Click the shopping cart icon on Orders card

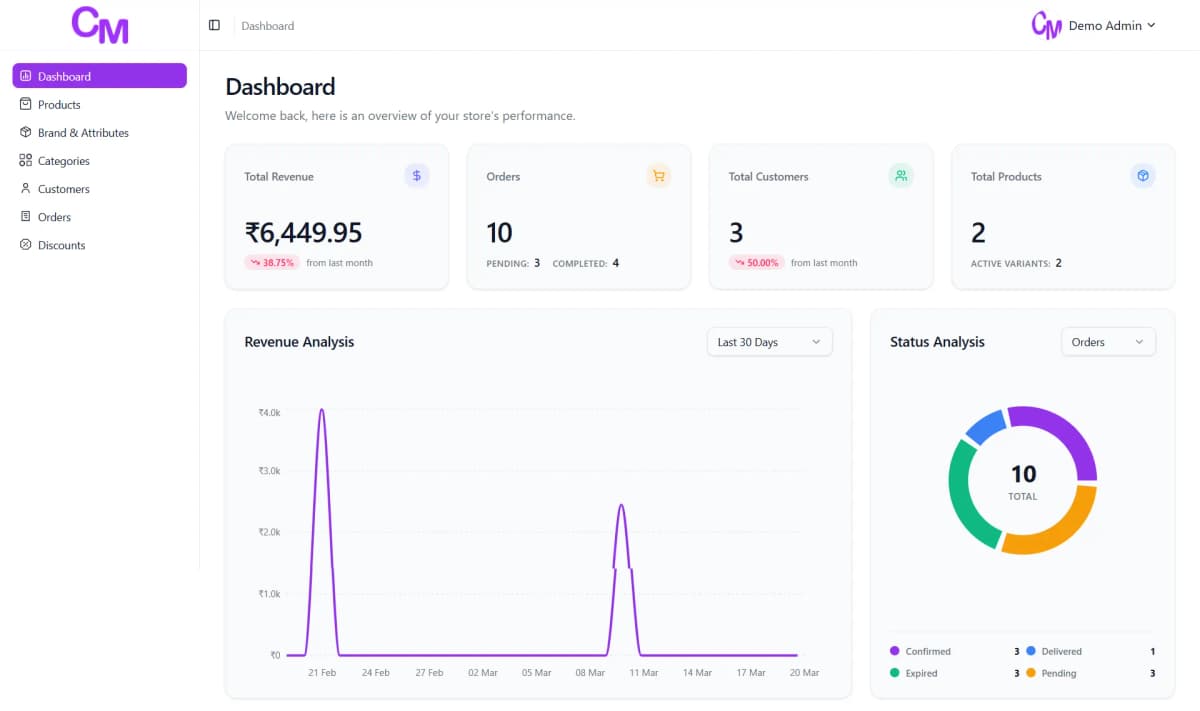point(658,175)
